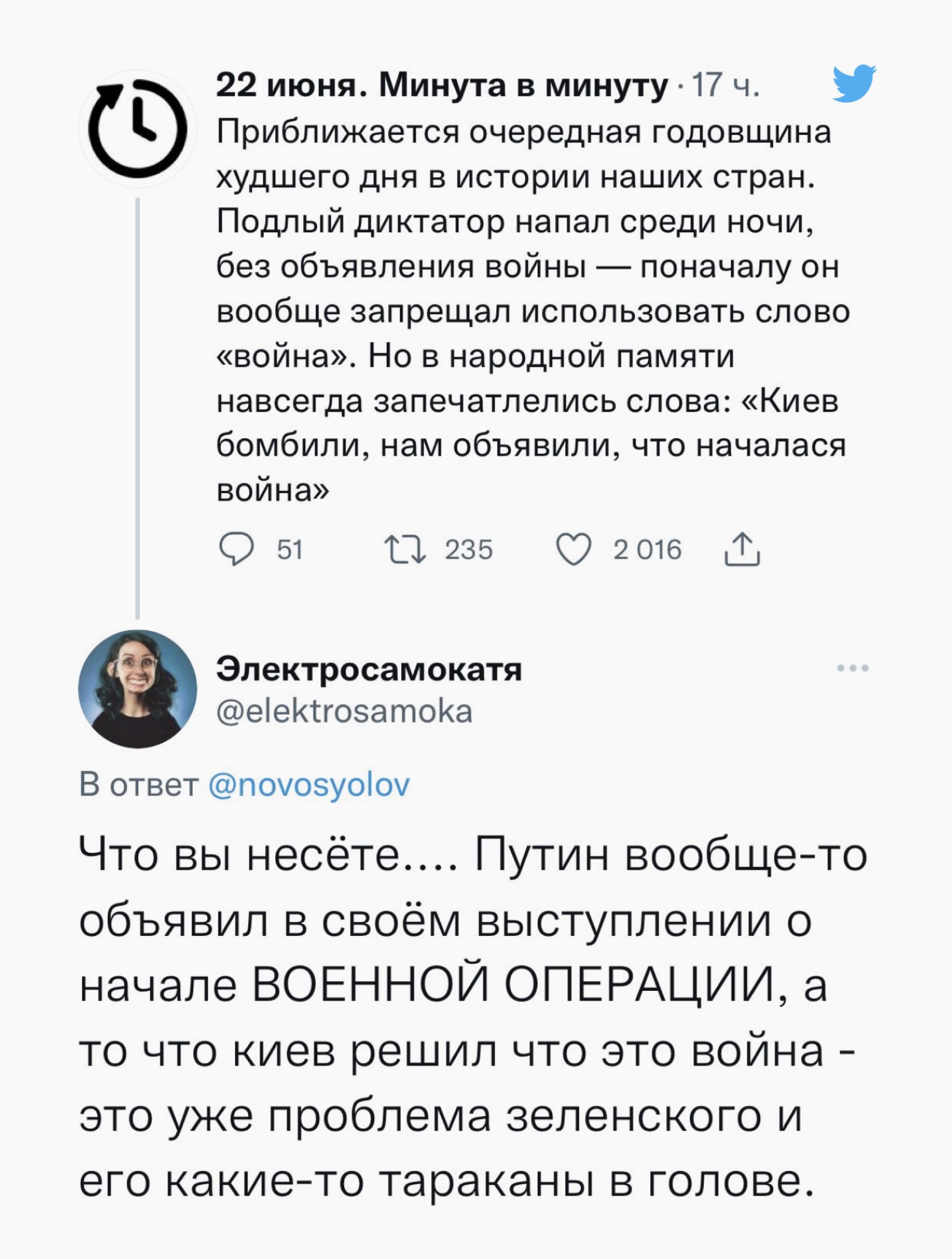Show the 235 retweets count
Viewport: 952px width, 1259px height.
tap(468, 550)
